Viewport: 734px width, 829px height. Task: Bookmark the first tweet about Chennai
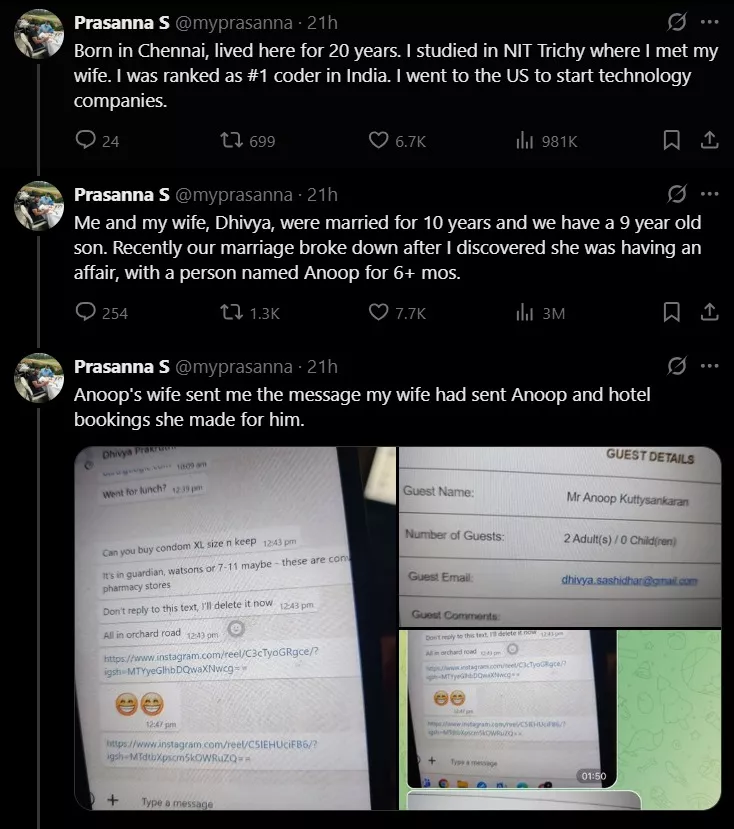coord(671,140)
